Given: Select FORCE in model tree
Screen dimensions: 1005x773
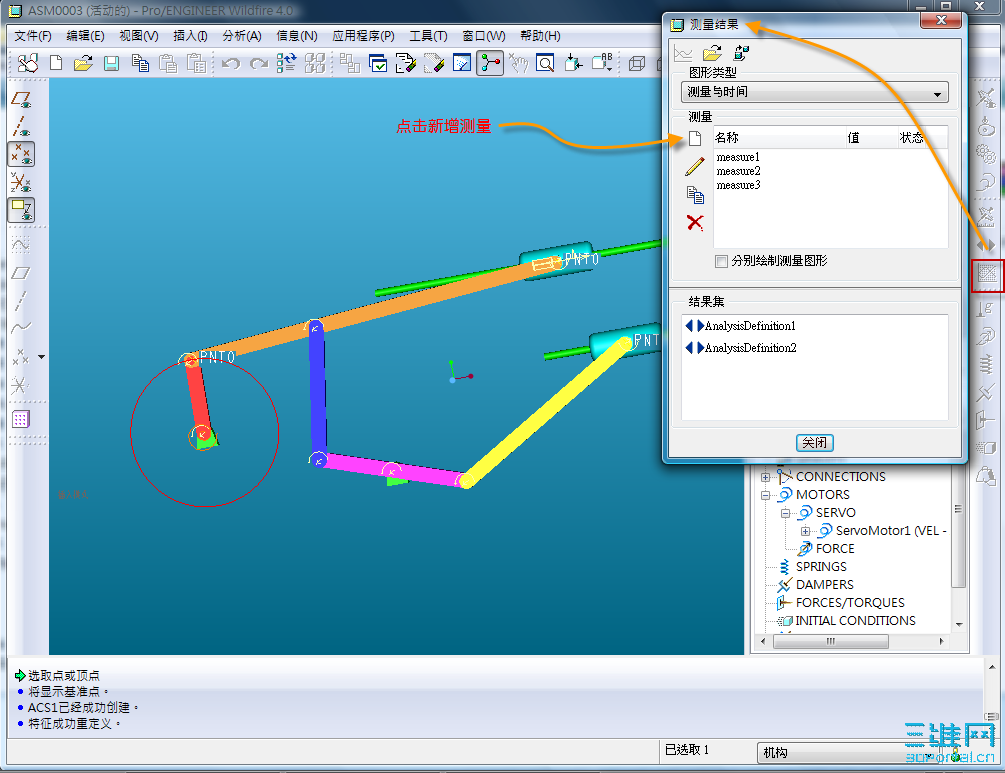Looking at the screenshot, I should click(x=835, y=549).
